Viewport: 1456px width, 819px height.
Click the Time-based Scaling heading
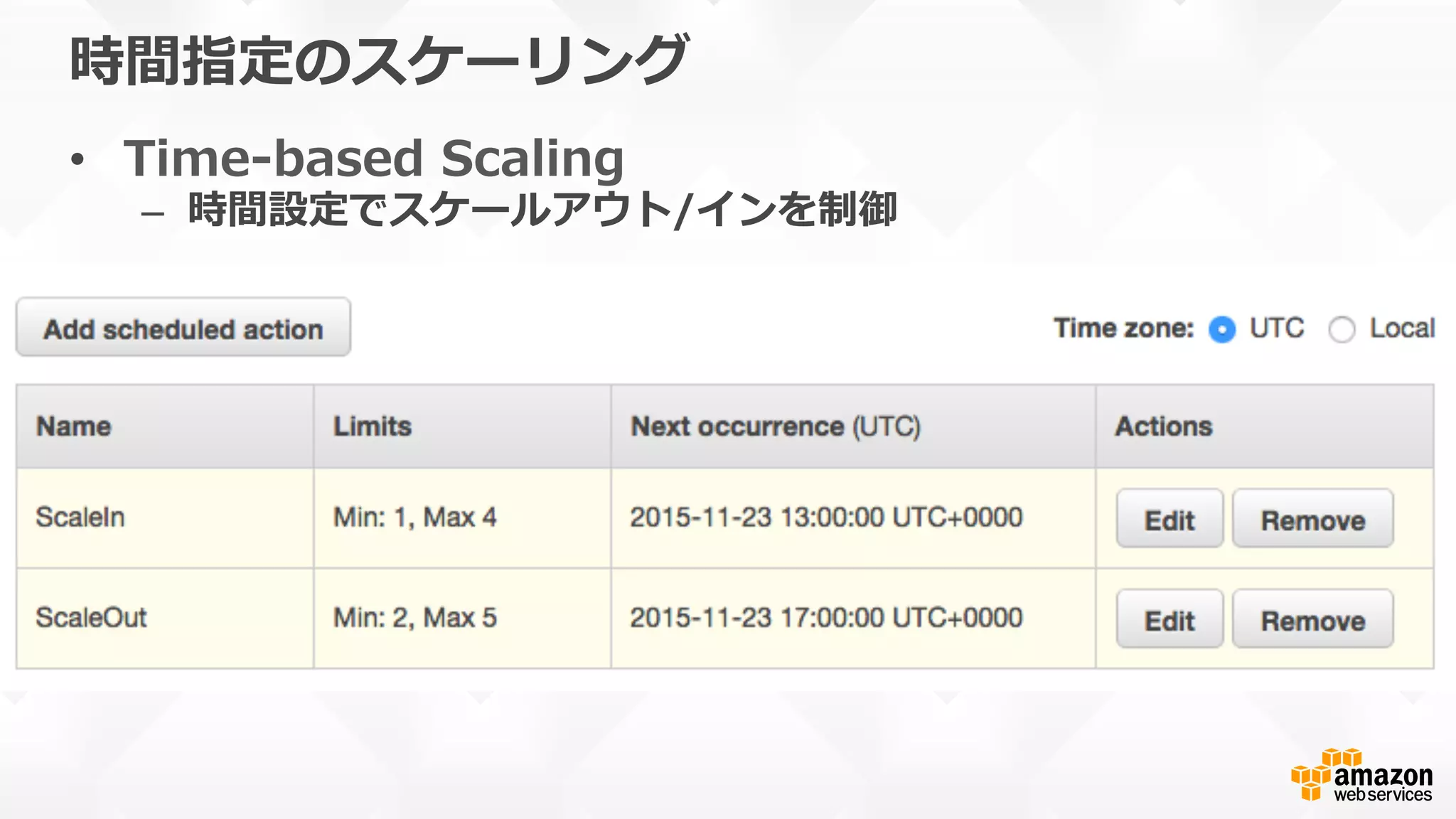pyautogui.click(x=374, y=158)
